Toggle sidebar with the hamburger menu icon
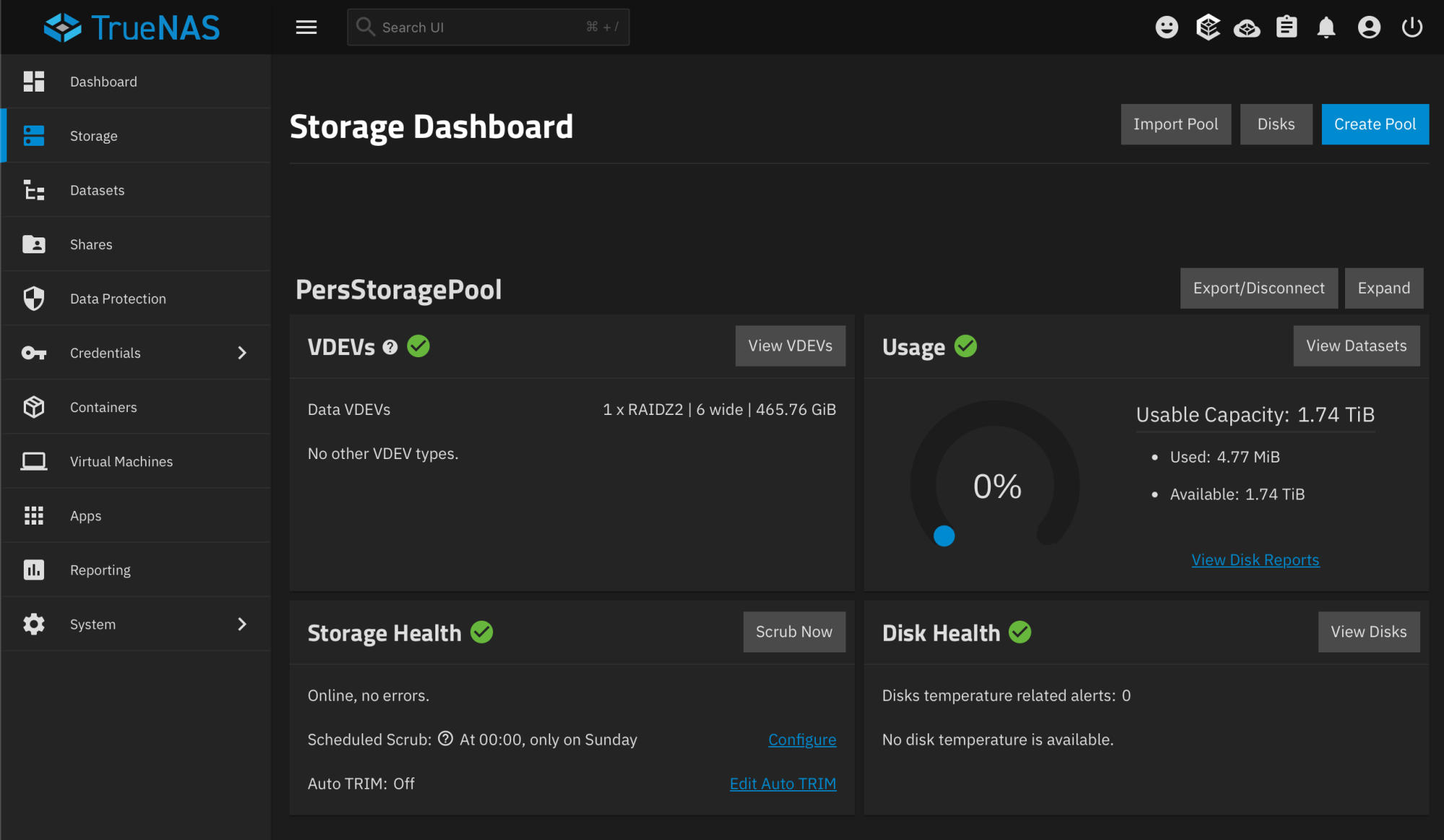This screenshot has height=840, width=1444. click(306, 27)
